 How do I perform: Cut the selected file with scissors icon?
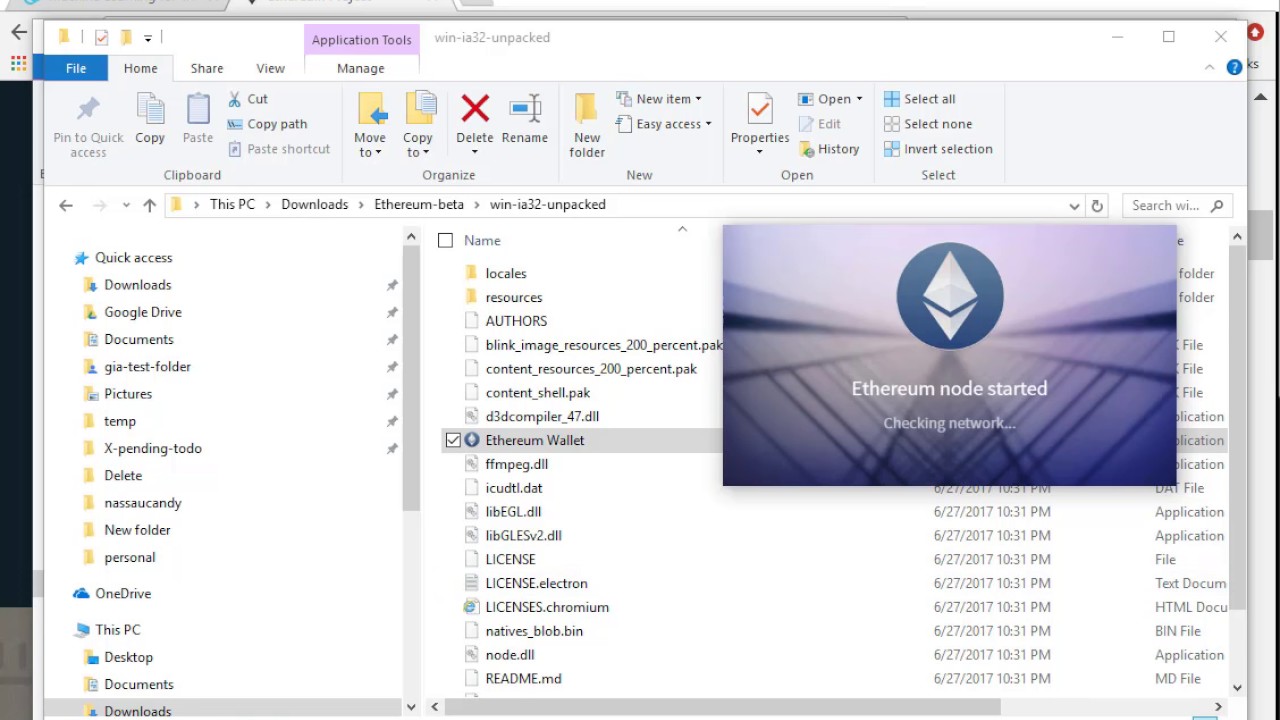pyautogui.click(x=235, y=98)
